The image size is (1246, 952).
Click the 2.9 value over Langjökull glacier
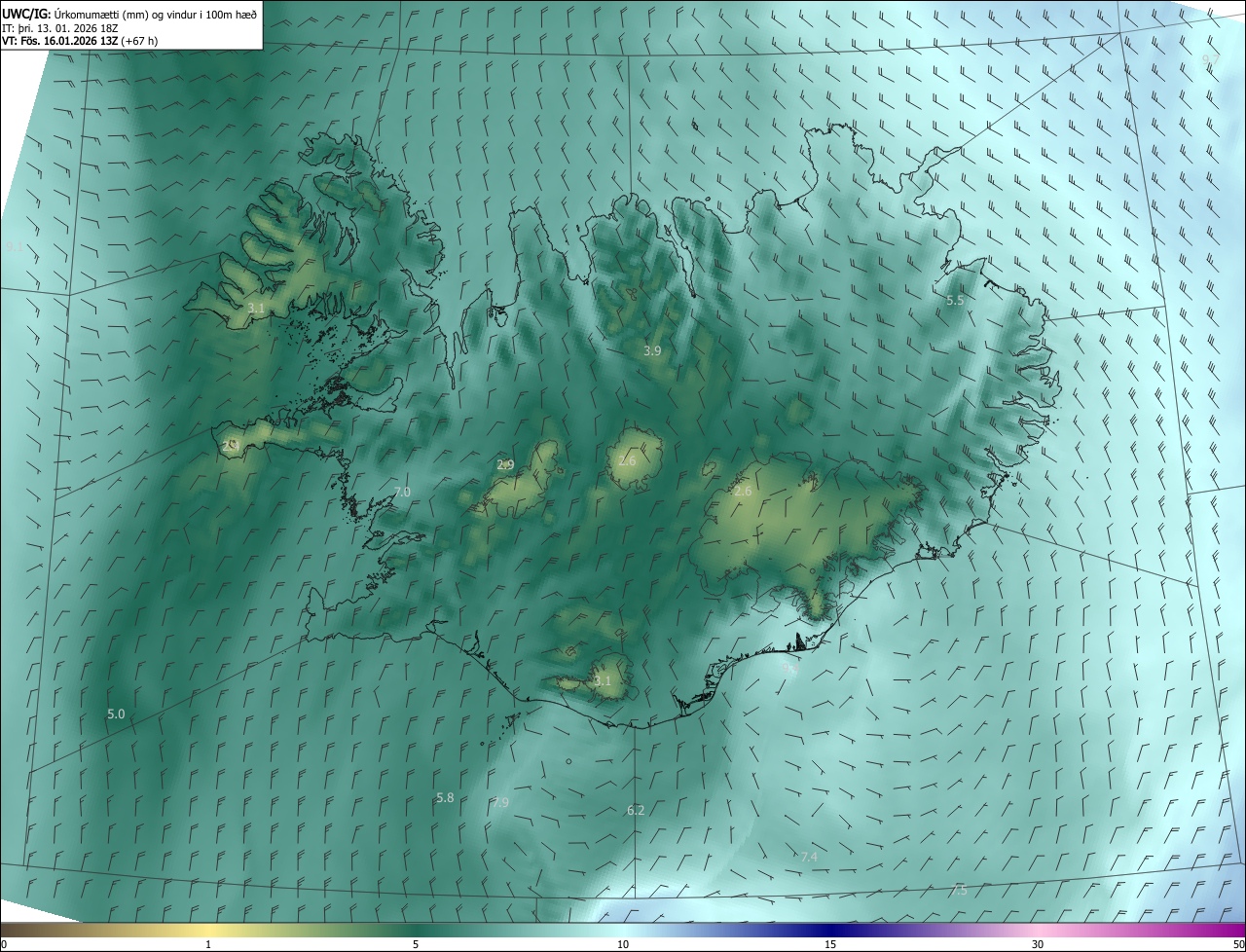(x=505, y=465)
